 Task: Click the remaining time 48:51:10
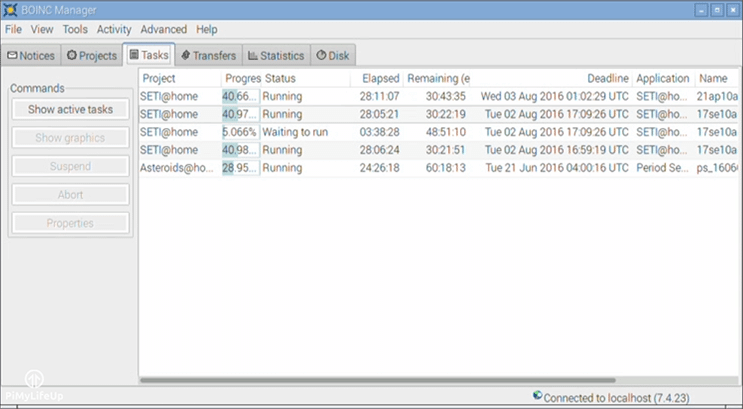click(445, 132)
